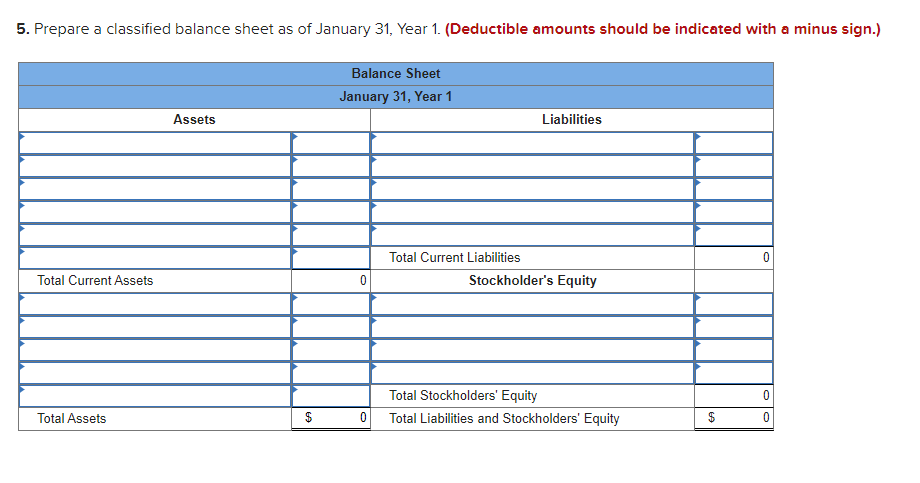This screenshot has height=483, width=920.
Task: Open fourth account dropdown below Total Current Assets
Action: [x=155, y=373]
